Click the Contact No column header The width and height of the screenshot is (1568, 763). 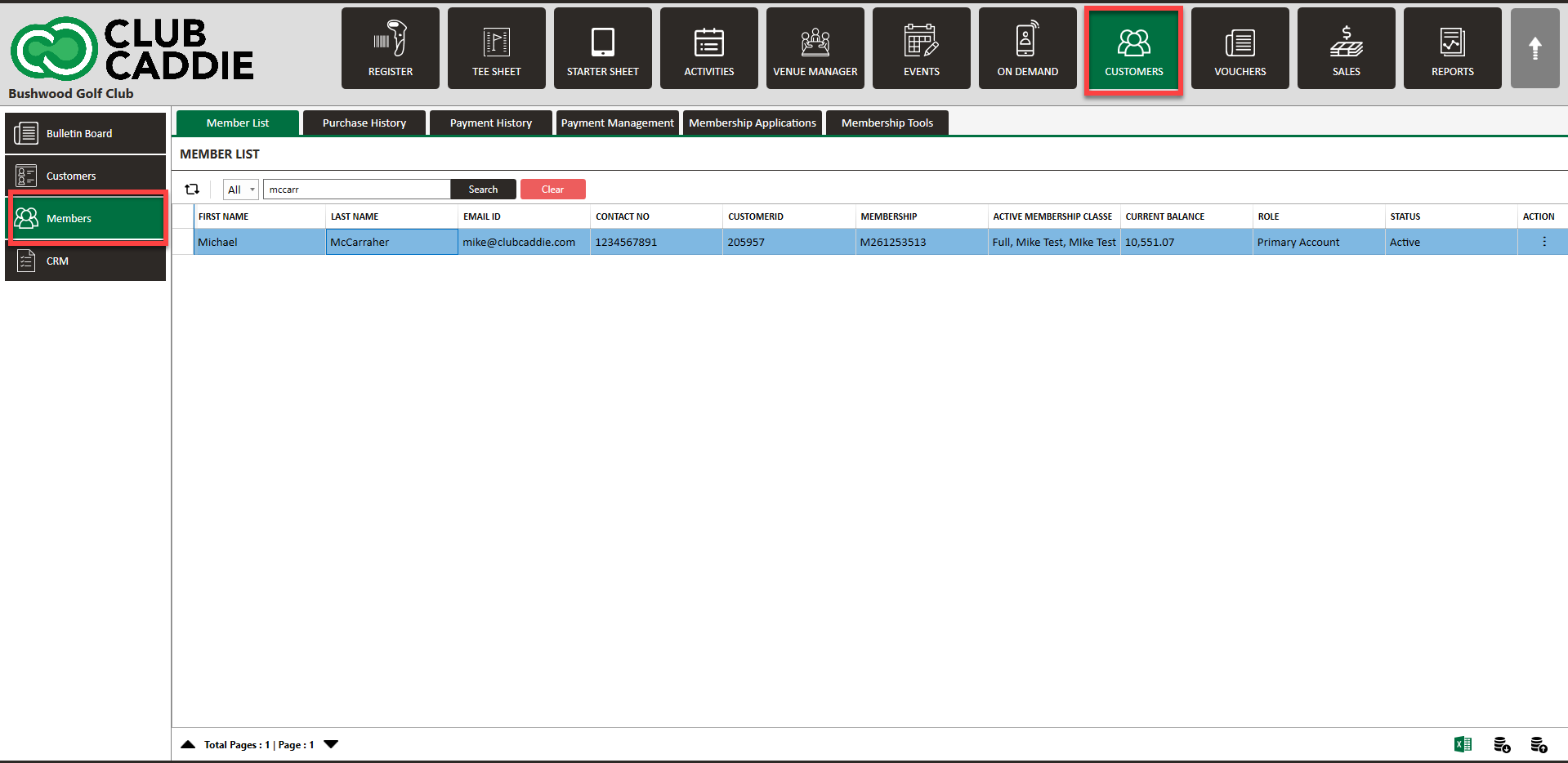(x=657, y=216)
